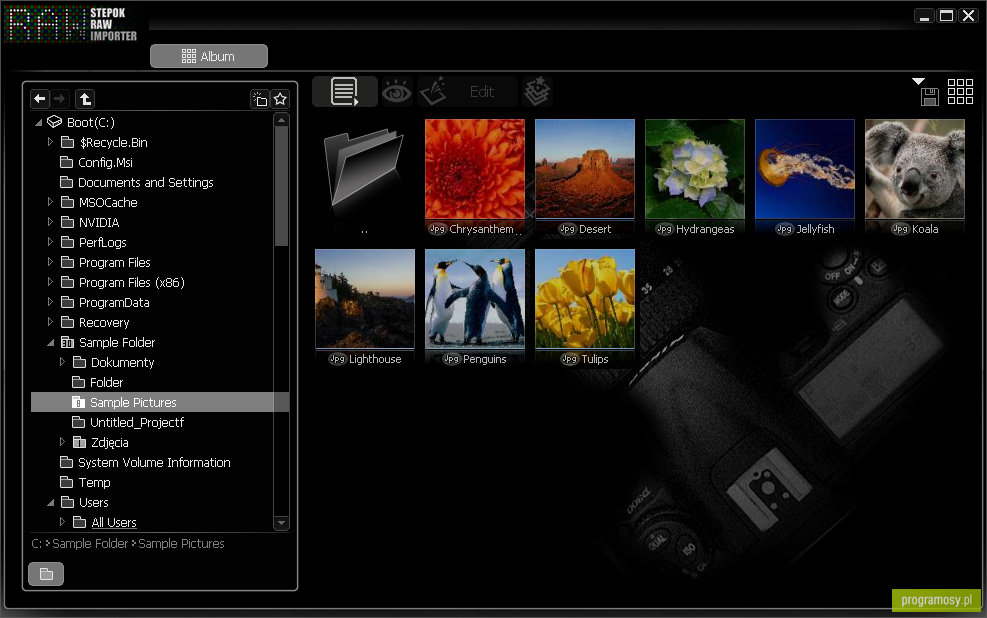Click 'Sample Folder' in breadcrumb path

pyautogui.click(x=90, y=543)
